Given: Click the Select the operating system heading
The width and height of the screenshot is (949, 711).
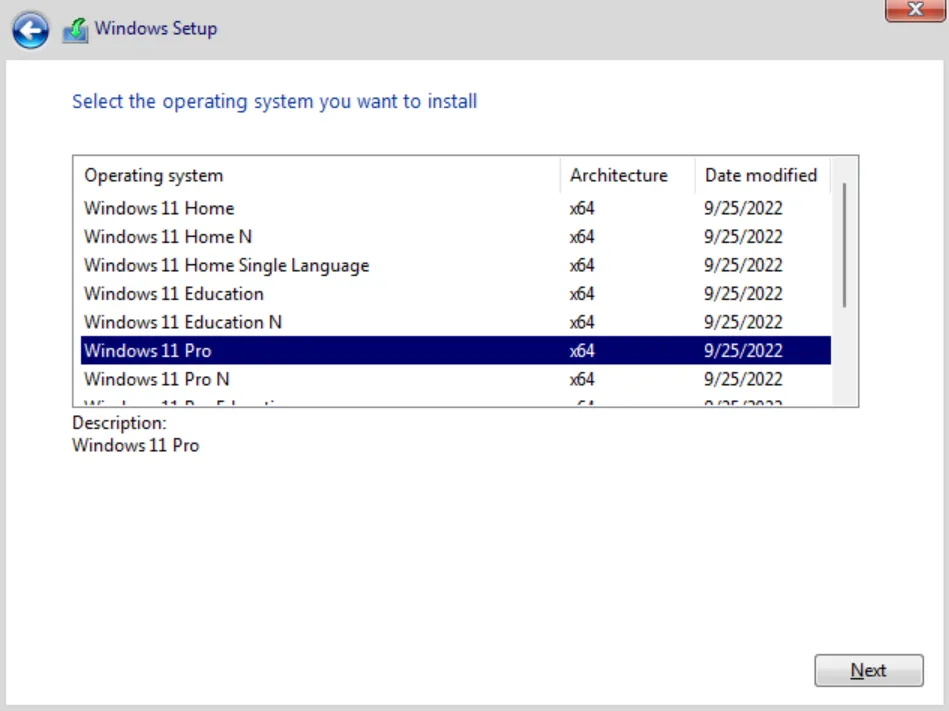Looking at the screenshot, I should tap(274, 101).
